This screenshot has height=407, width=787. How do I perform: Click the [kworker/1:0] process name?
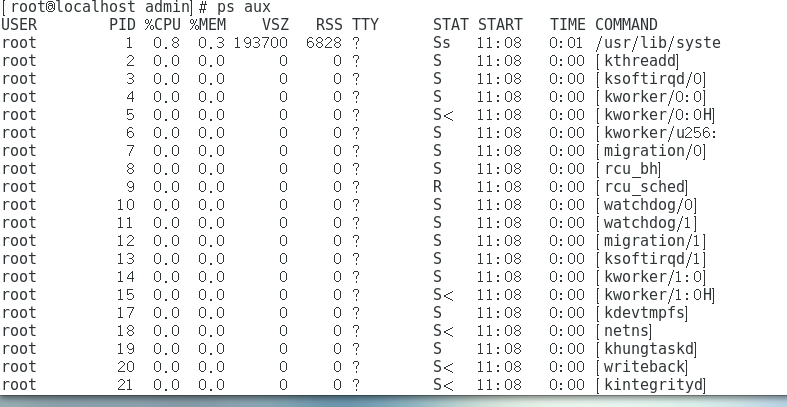[651, 277]
